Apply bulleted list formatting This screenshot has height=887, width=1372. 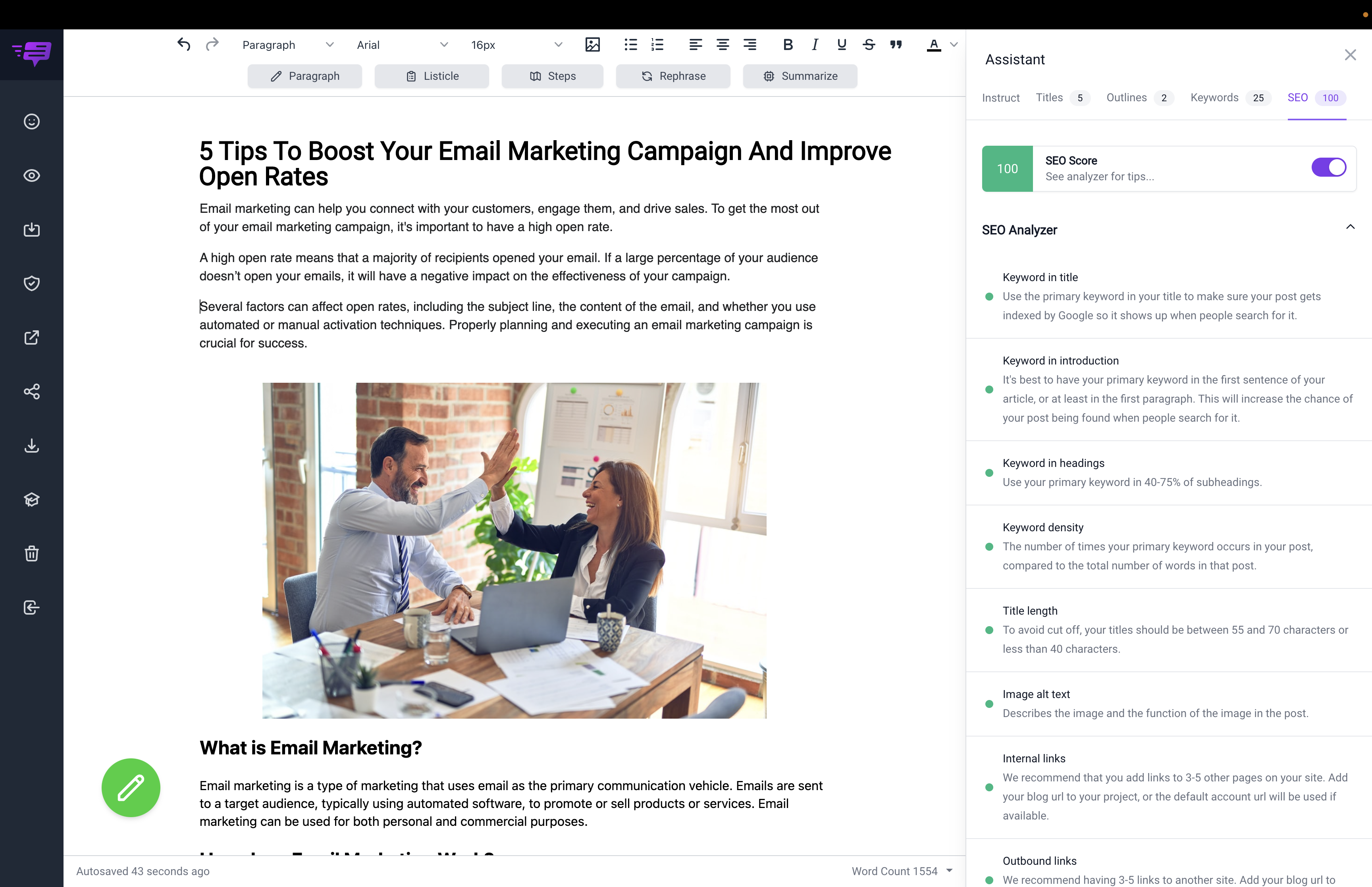tap(630, 44)
